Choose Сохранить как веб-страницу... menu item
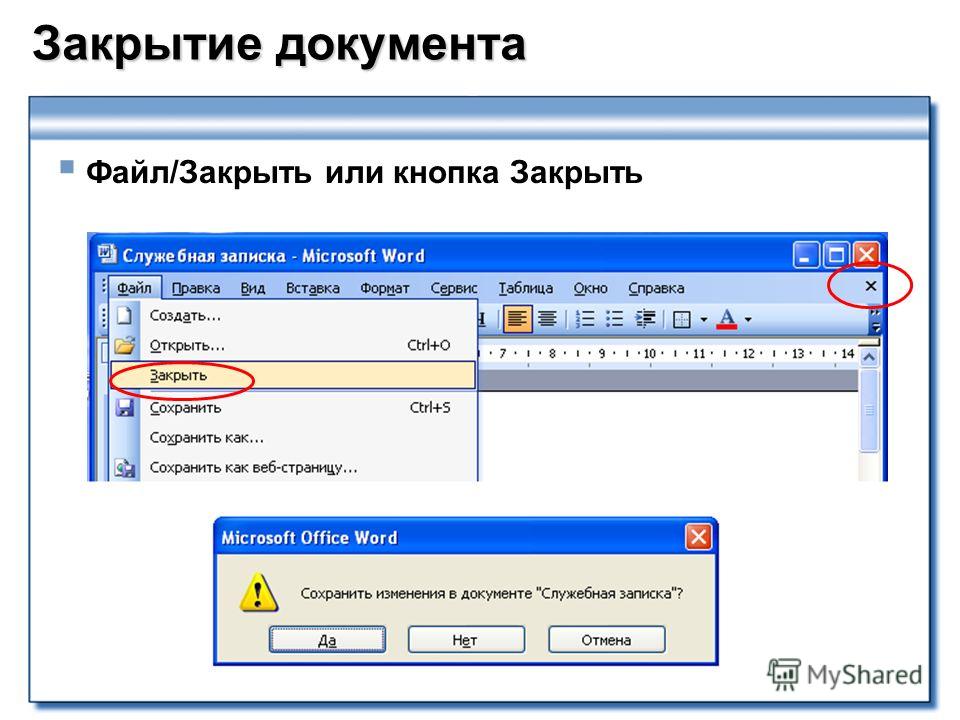960x720 pixels. (294, 468)
